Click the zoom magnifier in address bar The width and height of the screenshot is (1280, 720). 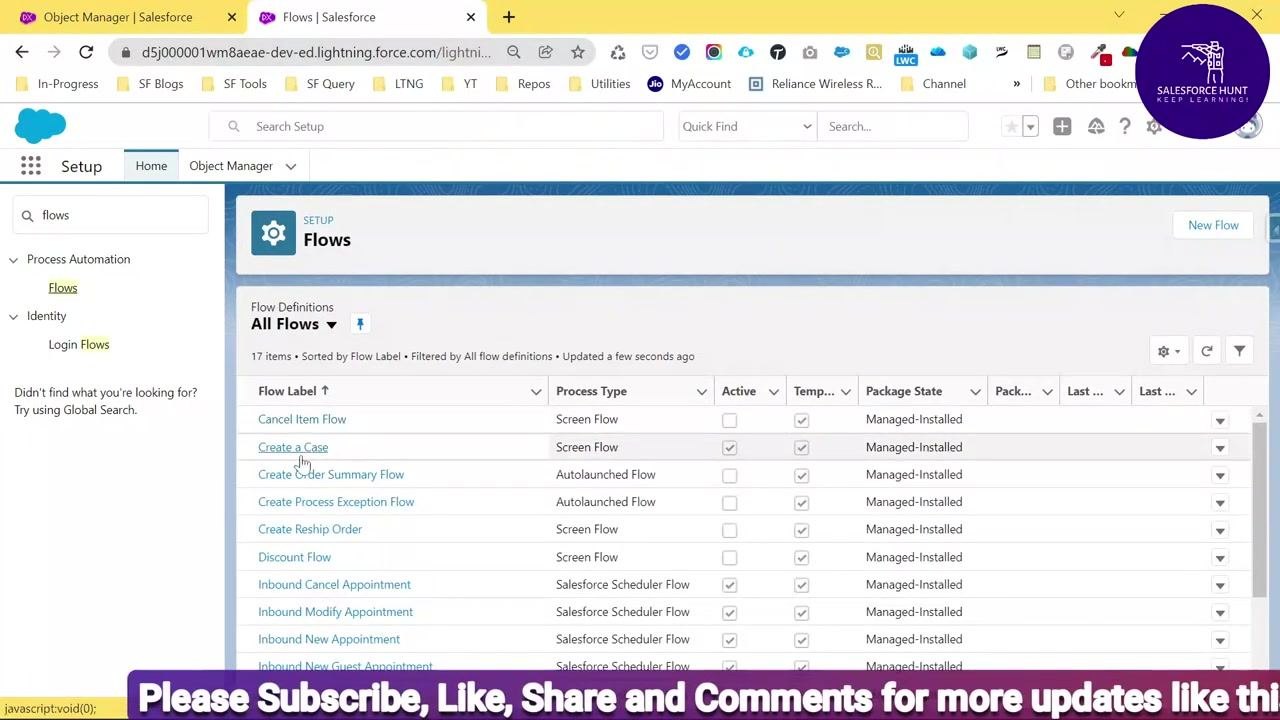pyautogui.click(x=513, y=52)
